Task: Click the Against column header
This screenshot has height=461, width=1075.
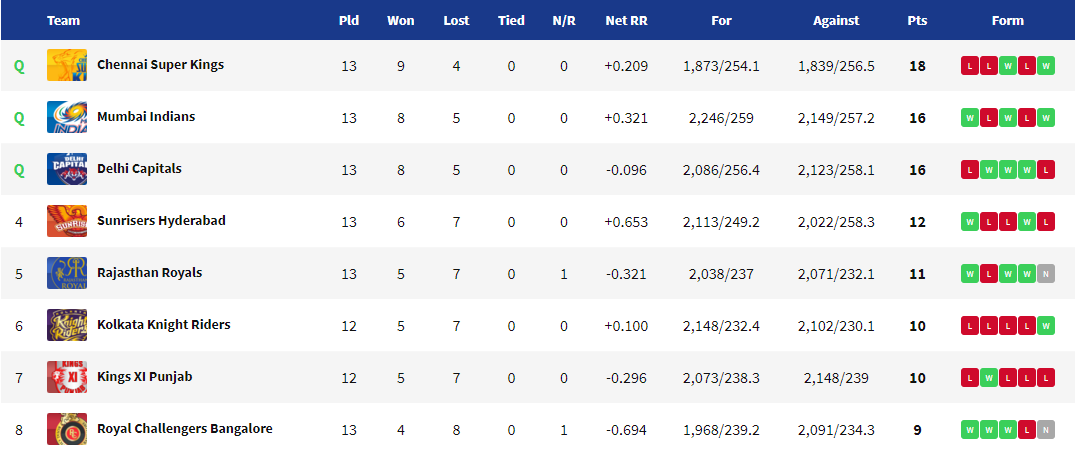Action: pos(836,21)
